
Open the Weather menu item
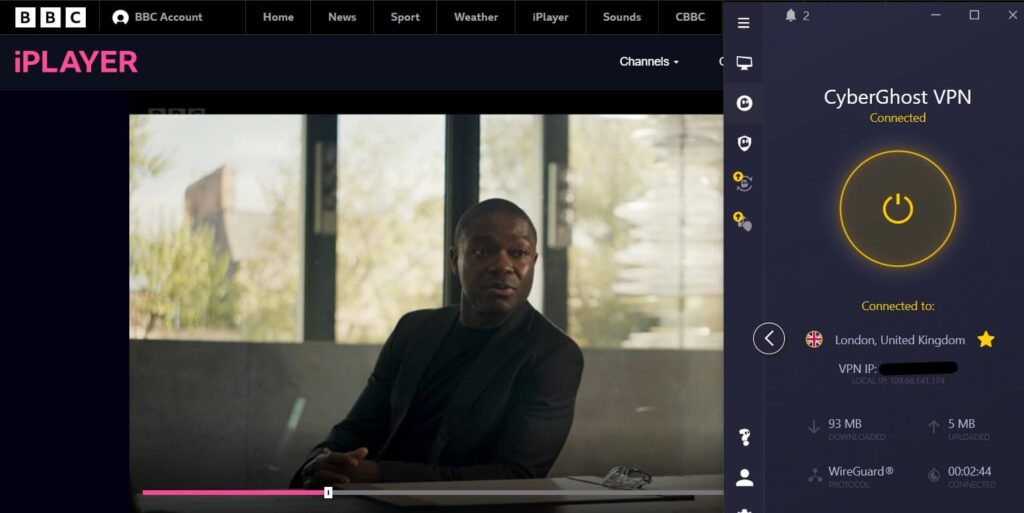pos(476,17)
